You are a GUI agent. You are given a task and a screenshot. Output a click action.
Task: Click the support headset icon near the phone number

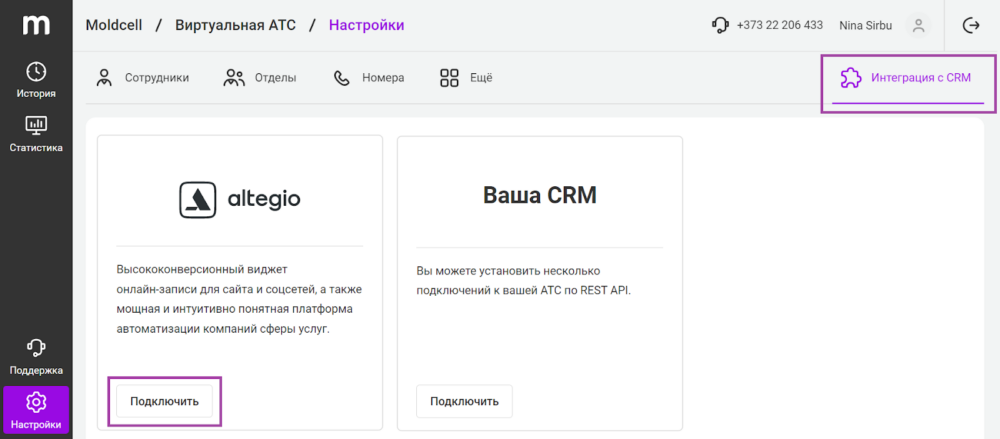(720, 26)
